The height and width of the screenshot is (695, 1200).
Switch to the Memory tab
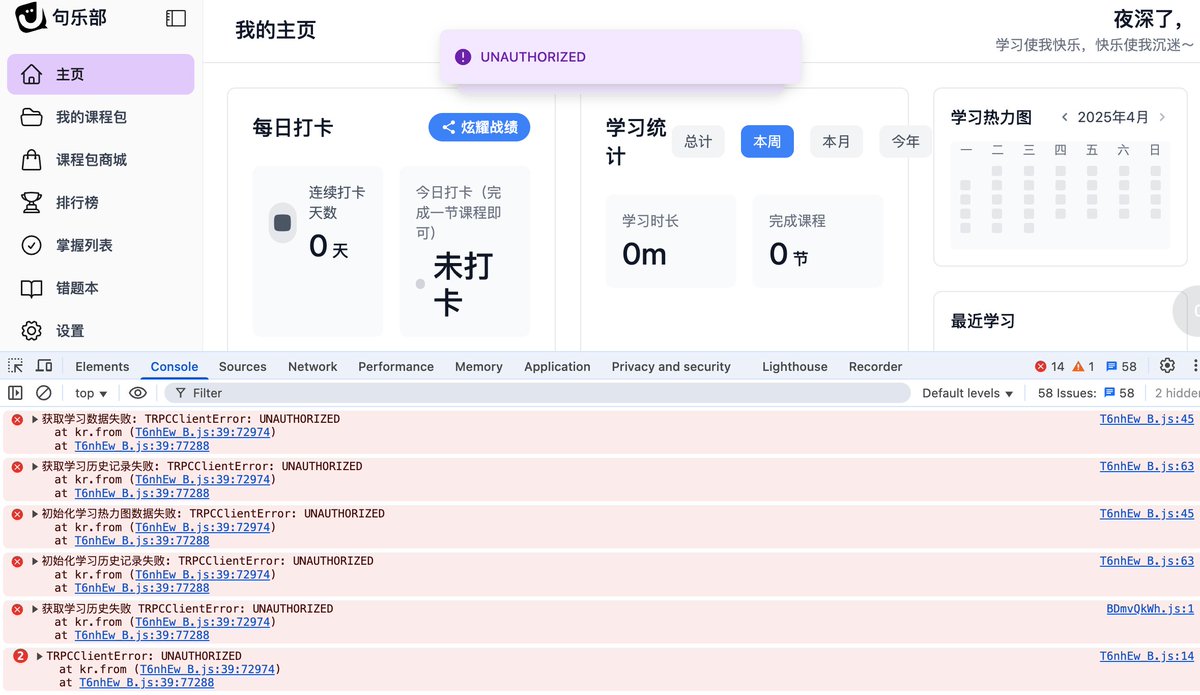(x=479, y=367)
